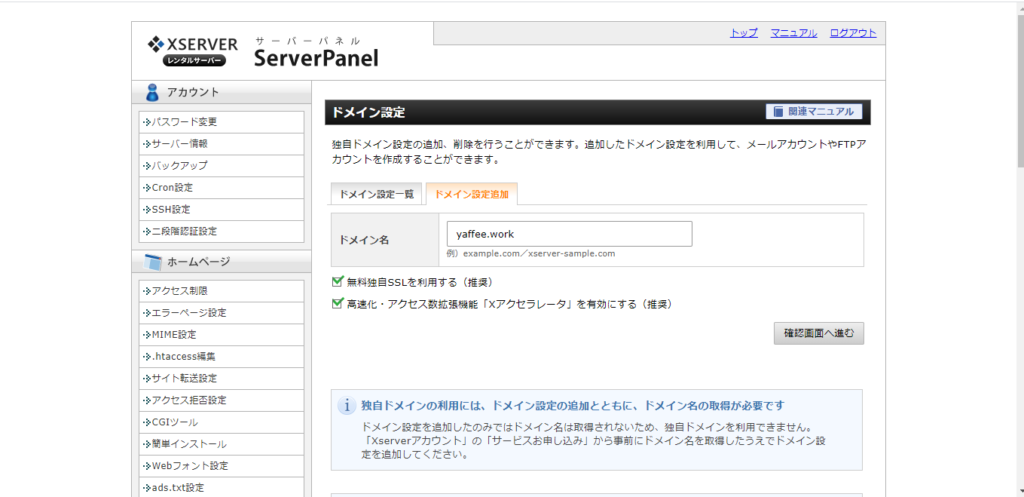The width and height of the screenshot is (1024, 497).
Task: Open .htaccess編集 in sidebar
Action: click(221, 357)
